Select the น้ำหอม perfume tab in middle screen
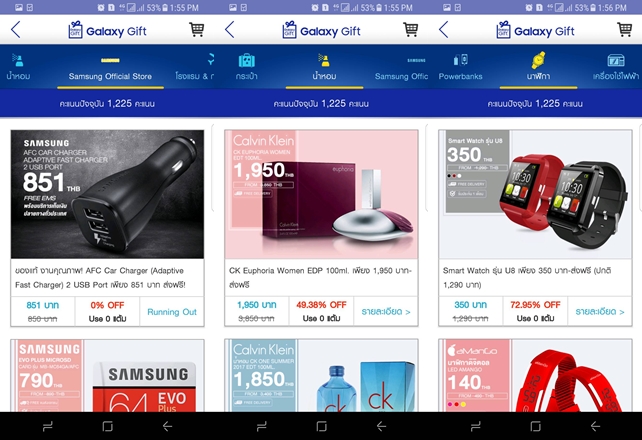 pos(324,68)
